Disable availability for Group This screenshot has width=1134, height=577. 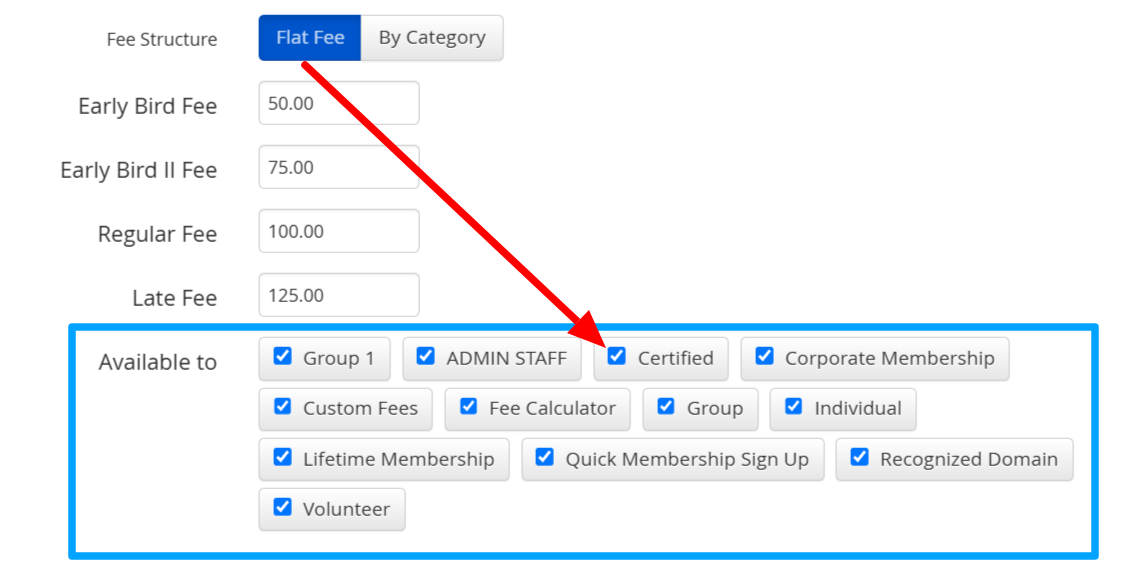tap(666, 406)
